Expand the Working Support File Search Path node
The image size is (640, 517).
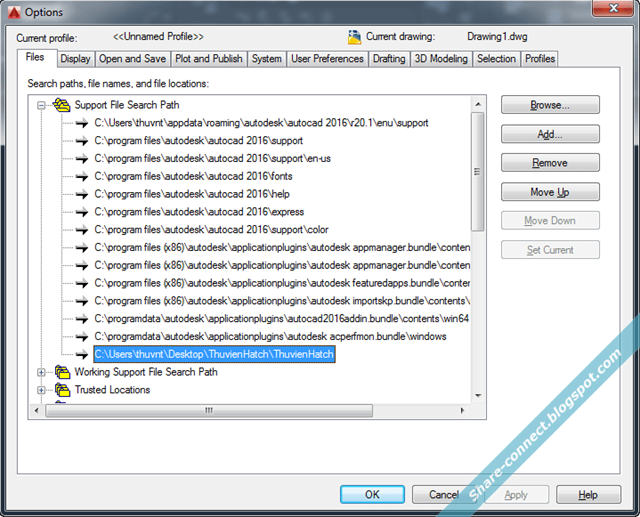[x=41, y=372]
